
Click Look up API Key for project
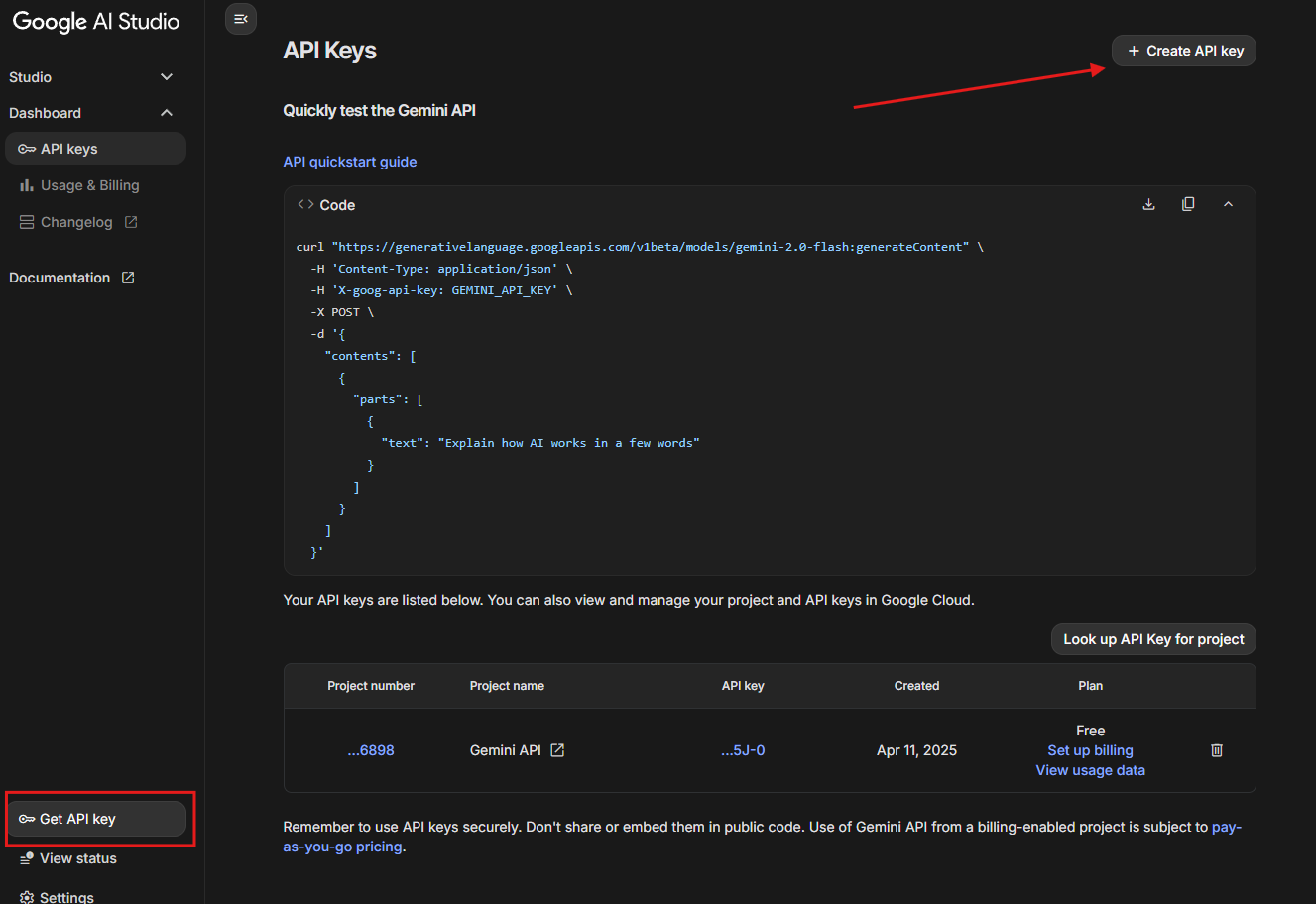click(x=1153, y=639)
